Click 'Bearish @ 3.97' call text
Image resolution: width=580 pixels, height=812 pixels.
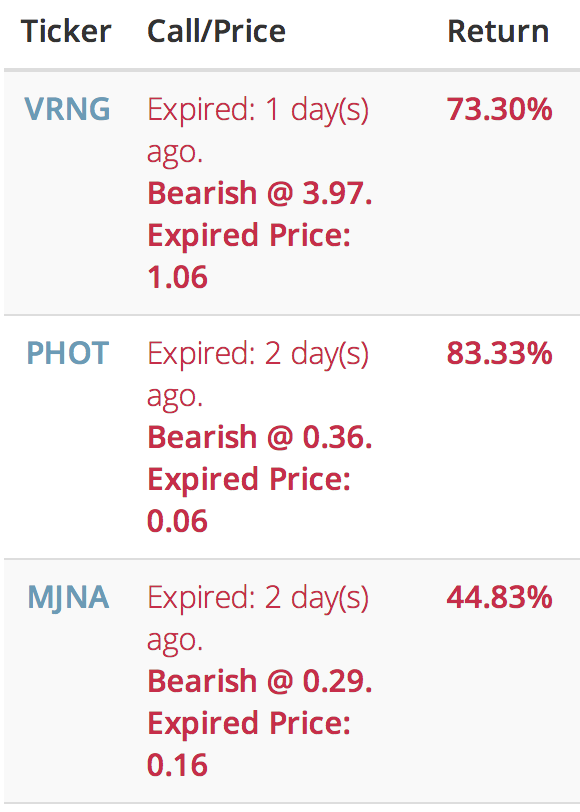260,193
